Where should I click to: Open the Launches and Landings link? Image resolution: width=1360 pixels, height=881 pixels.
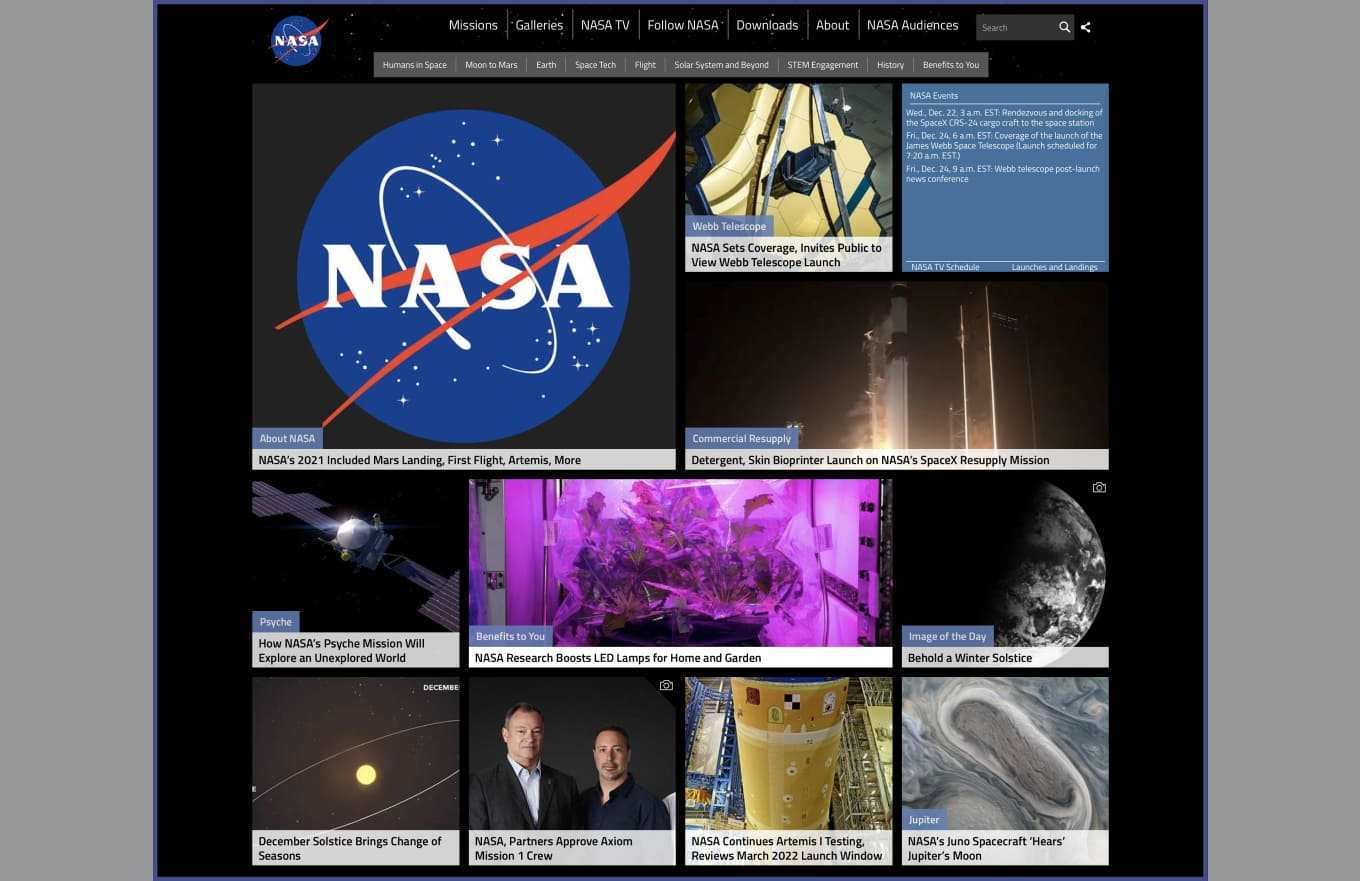click(x=1054, y=267)
